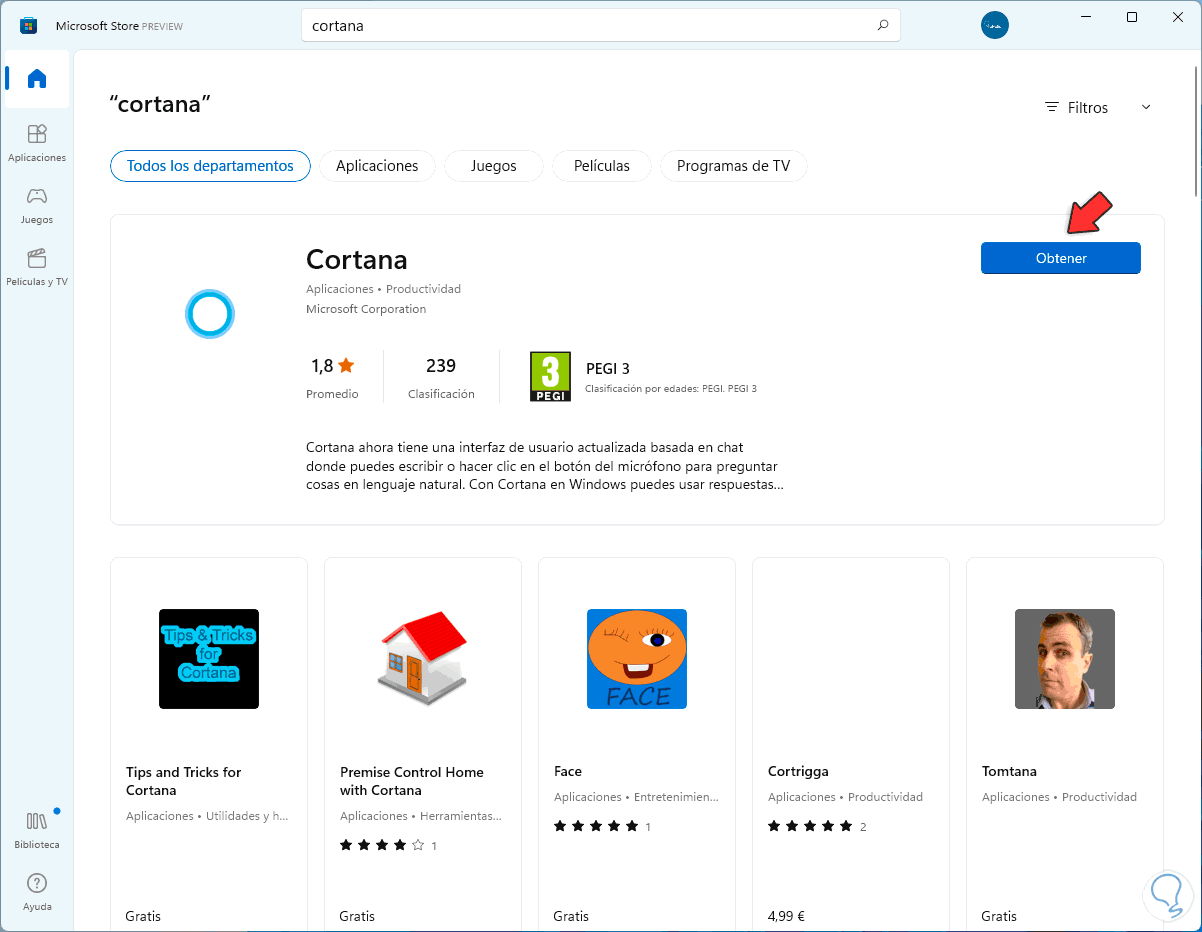1202x932 pixels.
Task: Click the search magnifier icon
Action: click(x=882, y=26)
